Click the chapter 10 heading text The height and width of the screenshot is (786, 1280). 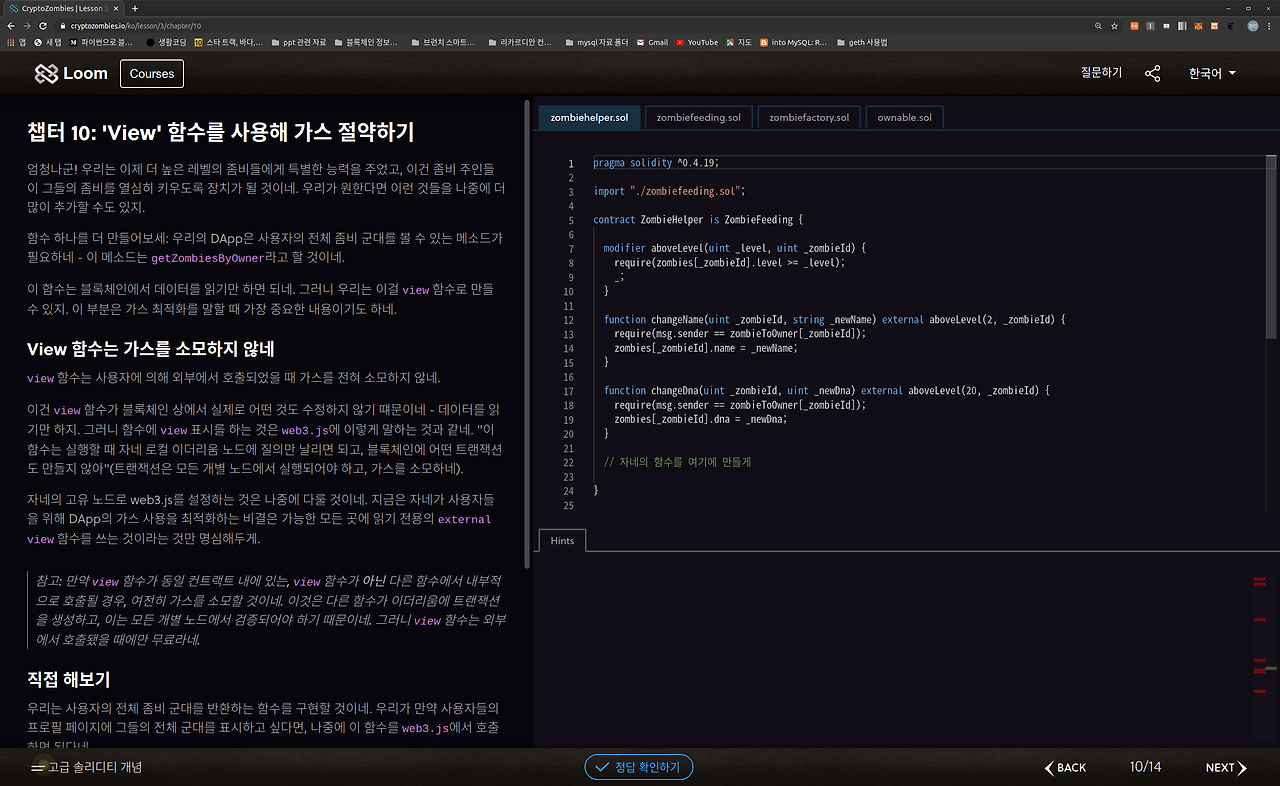click(x=220, y=131)
